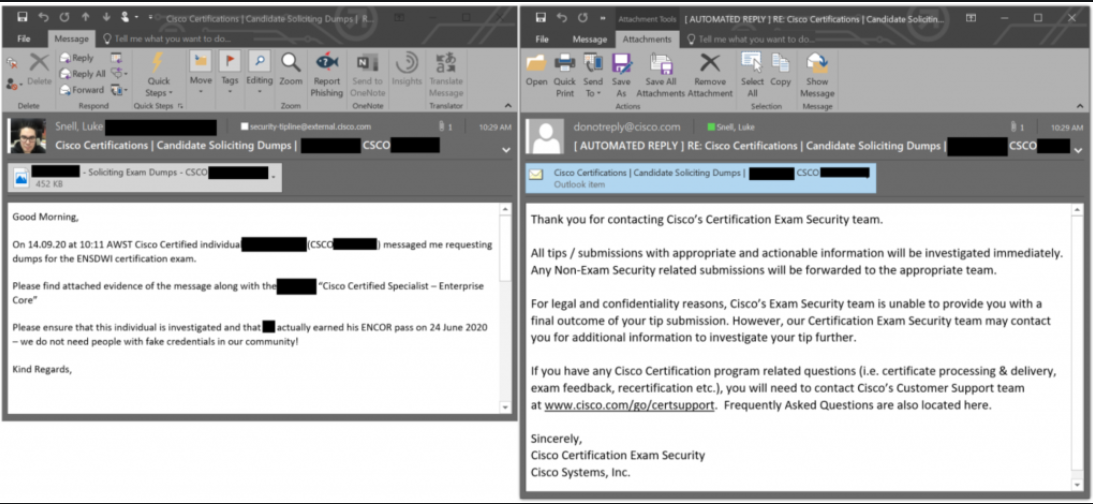The image size is (1093, 504).
Task: Toggle green presence box beside Snell, Luke
Action: [x=711, y=128]
